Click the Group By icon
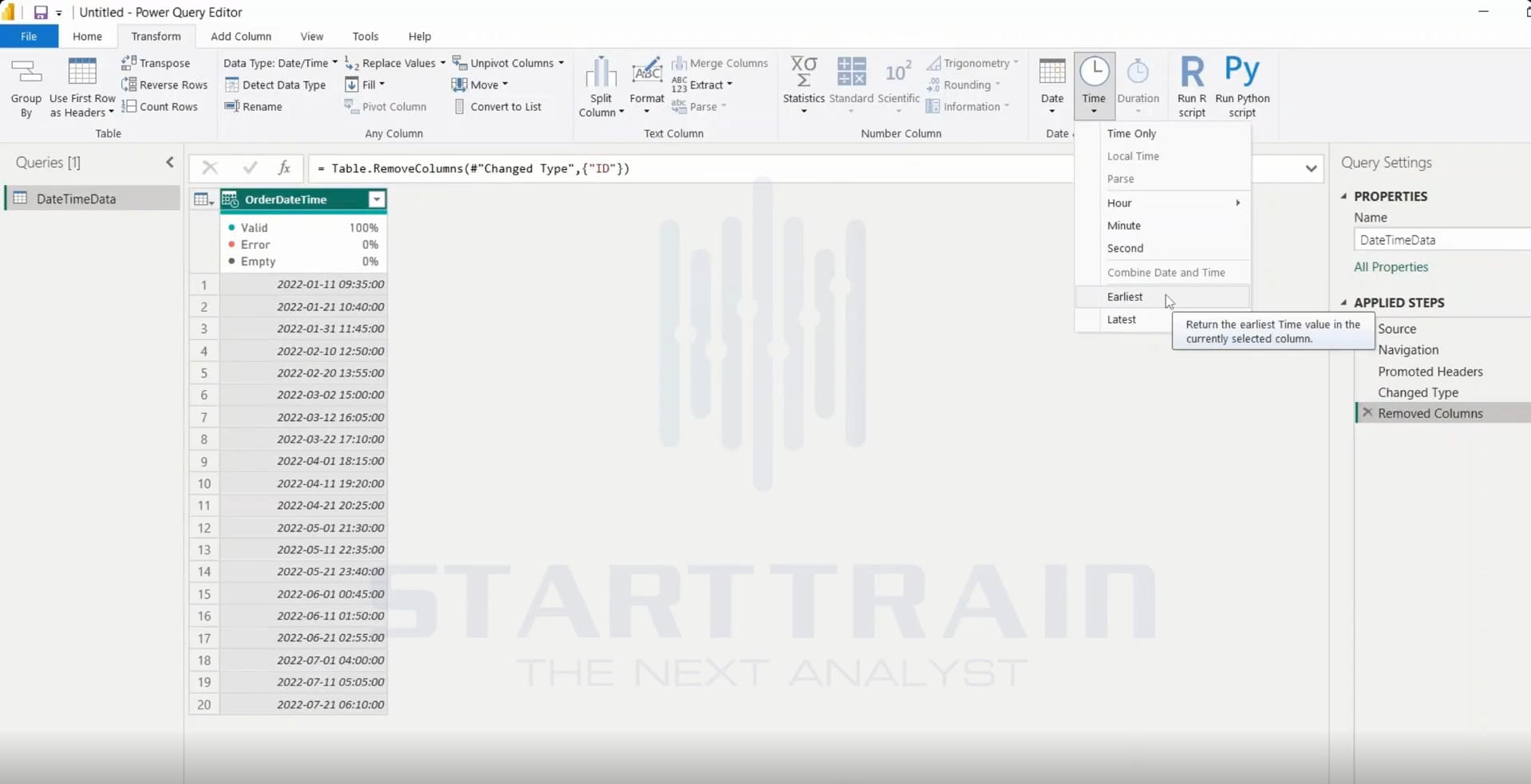Viewport: 1531px width, 784px height. point(26,73)
